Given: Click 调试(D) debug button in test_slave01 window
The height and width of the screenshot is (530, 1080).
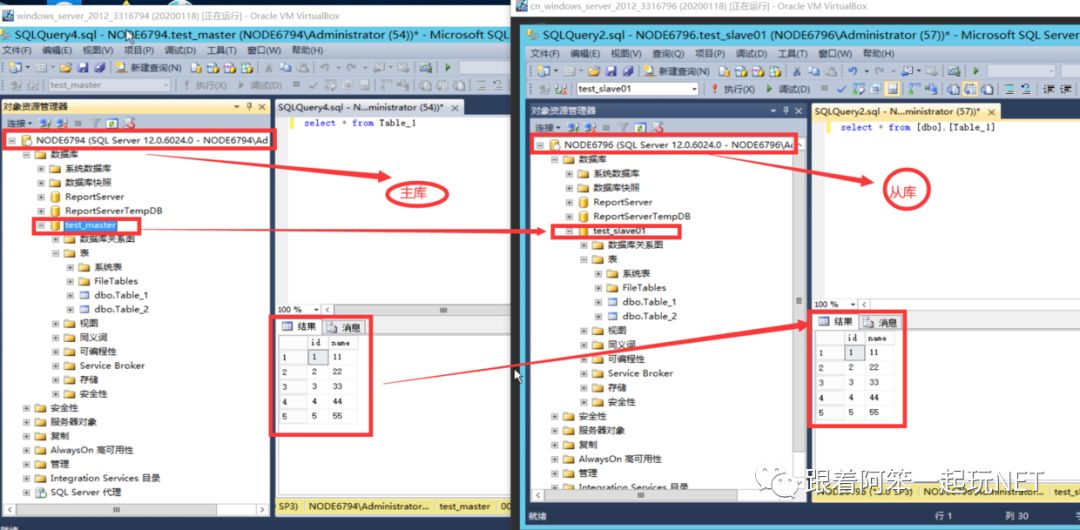Looking at the screenshot, I should (788, 89).
